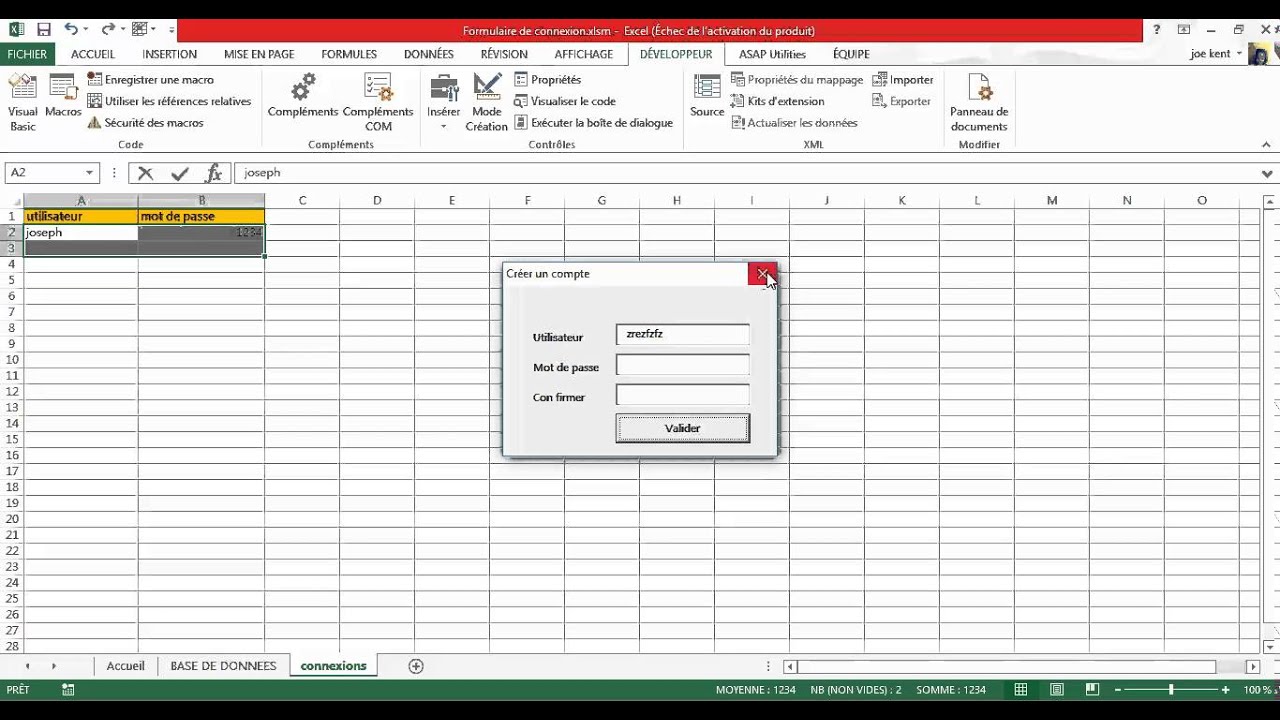The height and width of the screenshot is (720, 1280).
Task: Toggle Mode Création design mode
Action: click(487, 103)
